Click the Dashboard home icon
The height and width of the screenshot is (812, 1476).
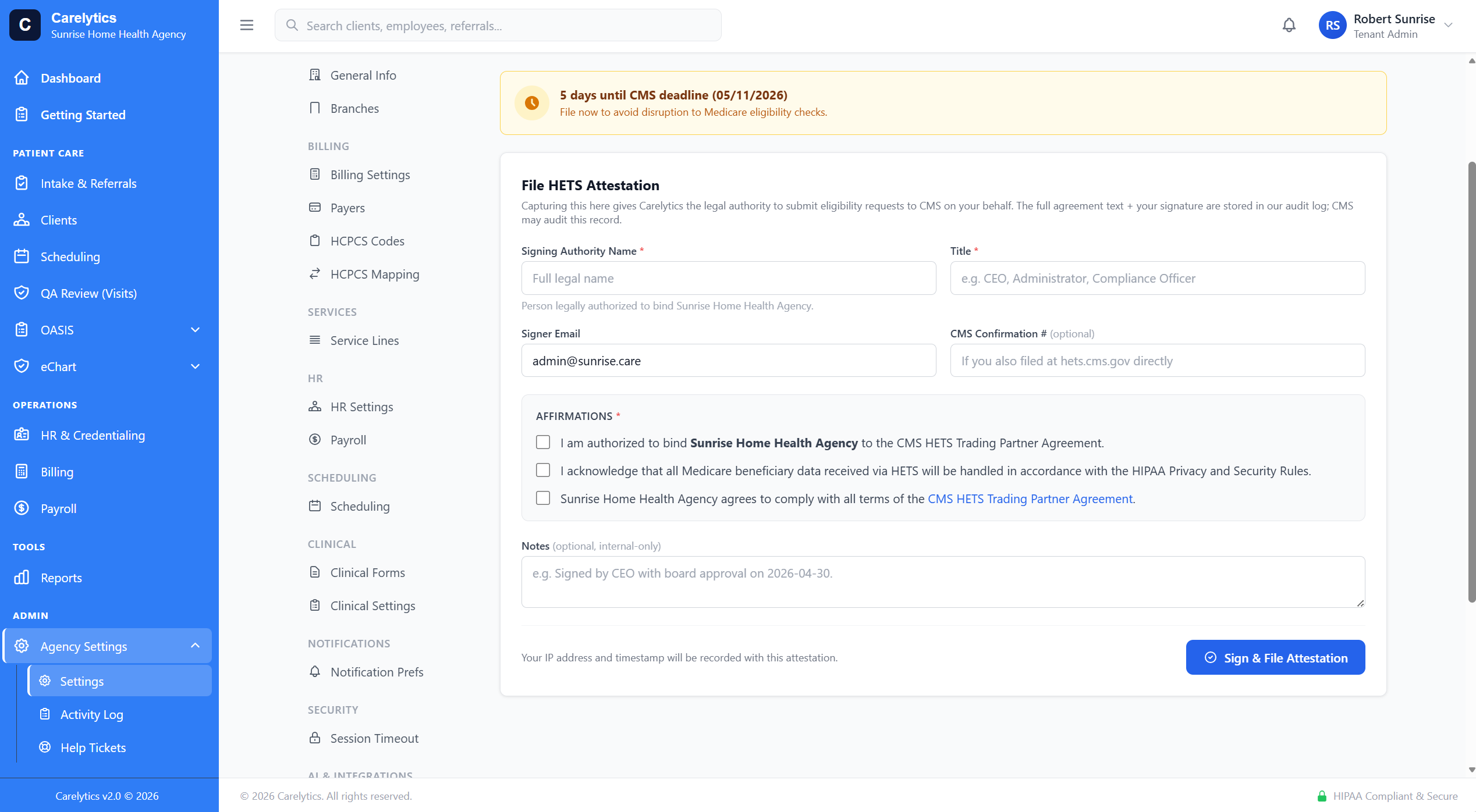coord(22,77)
